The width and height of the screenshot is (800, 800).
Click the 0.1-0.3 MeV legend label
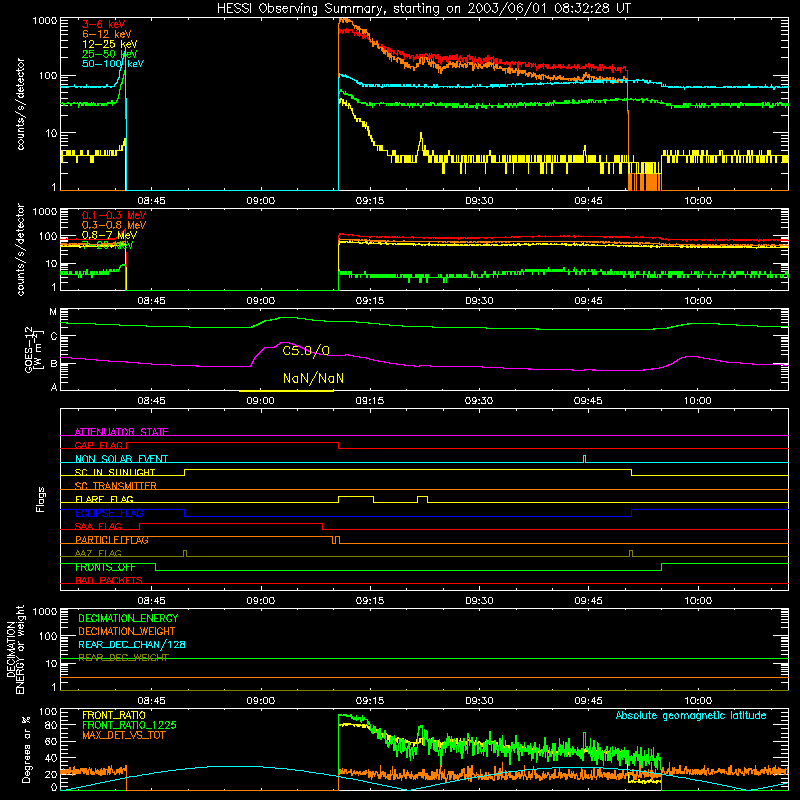click(114, 215)
